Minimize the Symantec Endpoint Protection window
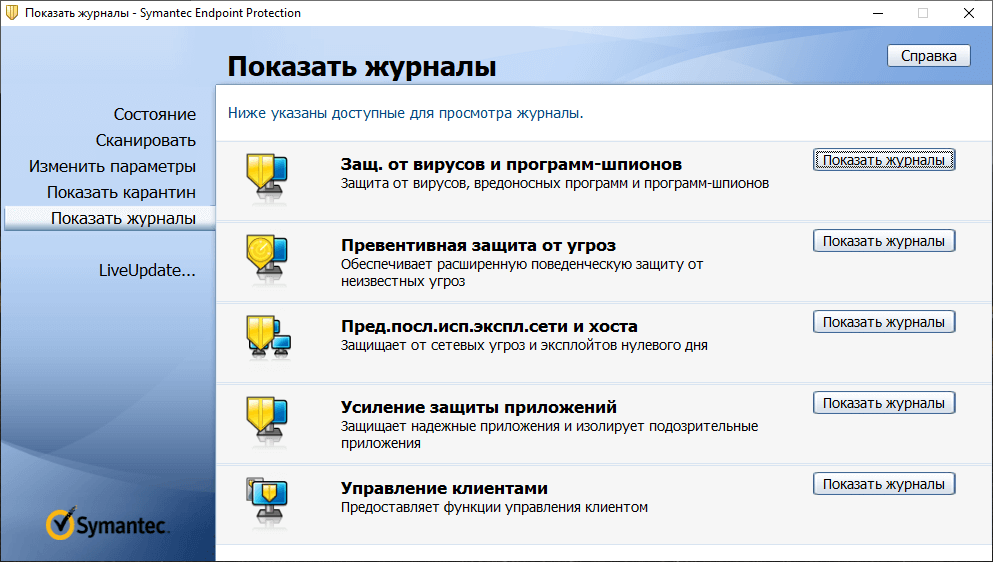Screen dimensions: 993x562 878,13
